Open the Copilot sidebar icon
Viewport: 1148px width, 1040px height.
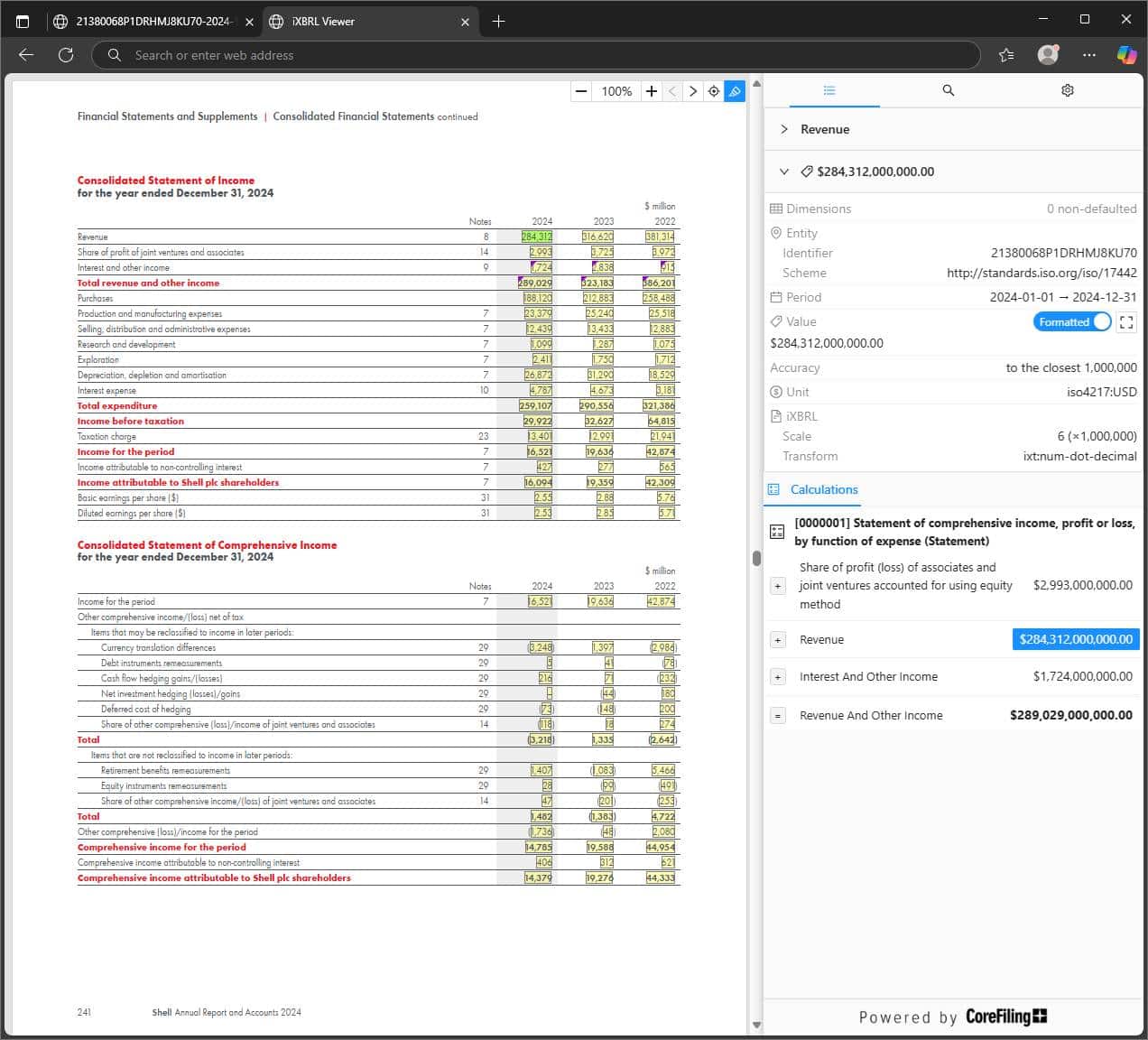(1127, 55)
